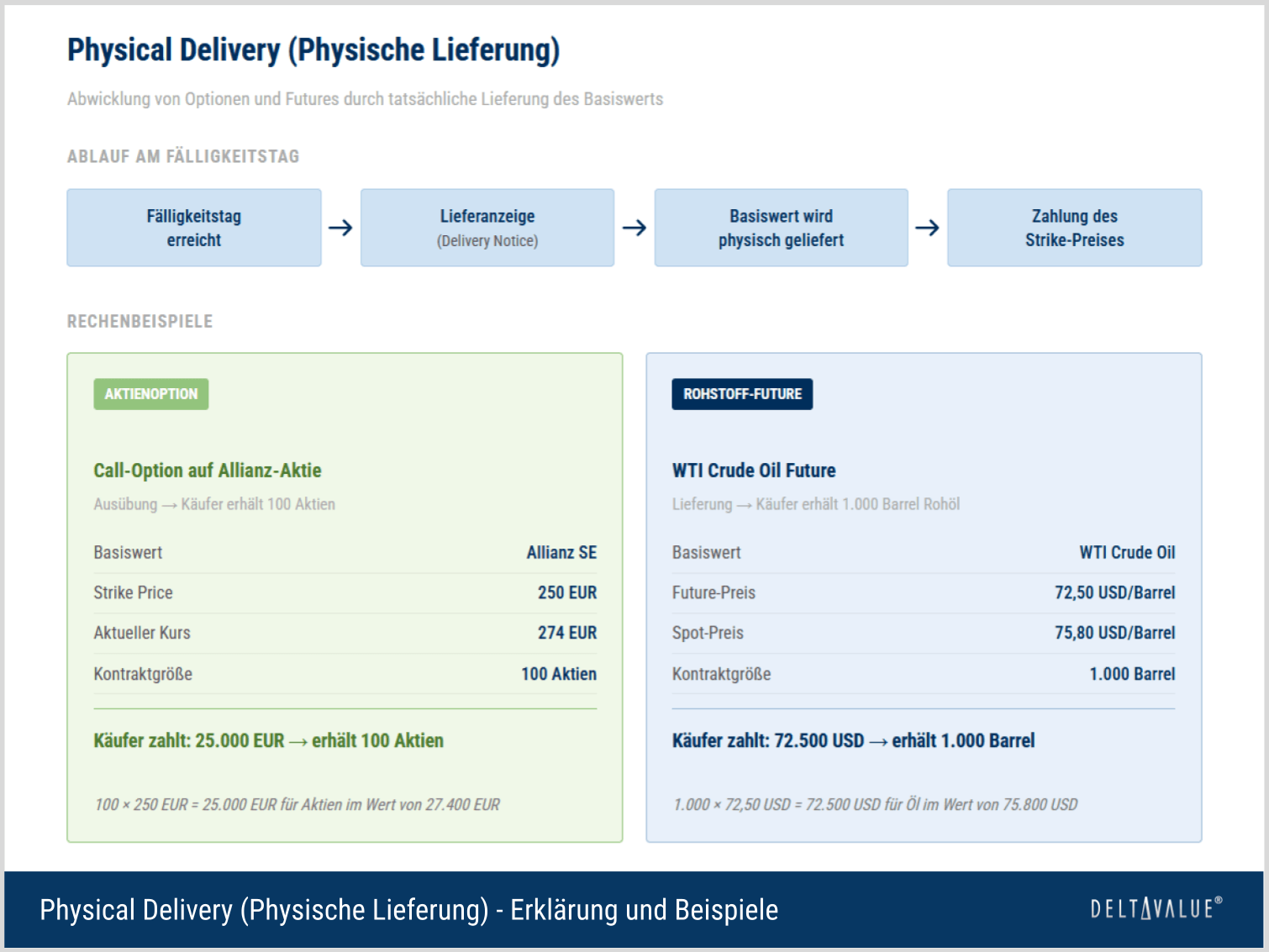Click the Spot-Preis 75,80 USD/Barrel value
1269x952 pixels.
click(1114, 633)
